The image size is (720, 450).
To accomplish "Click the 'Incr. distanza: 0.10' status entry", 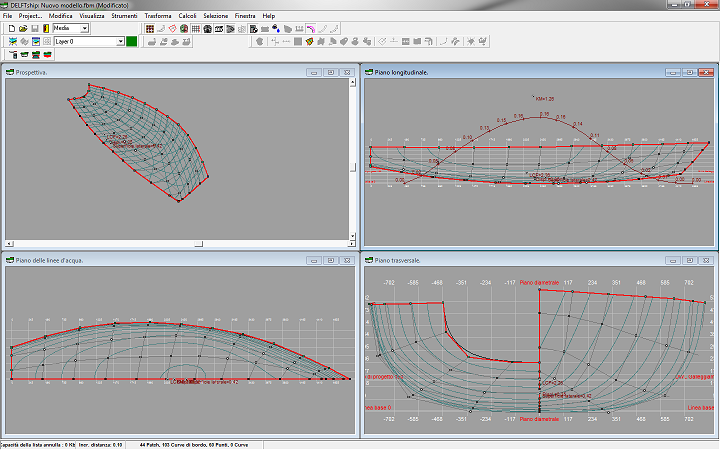I will point(100,445).
